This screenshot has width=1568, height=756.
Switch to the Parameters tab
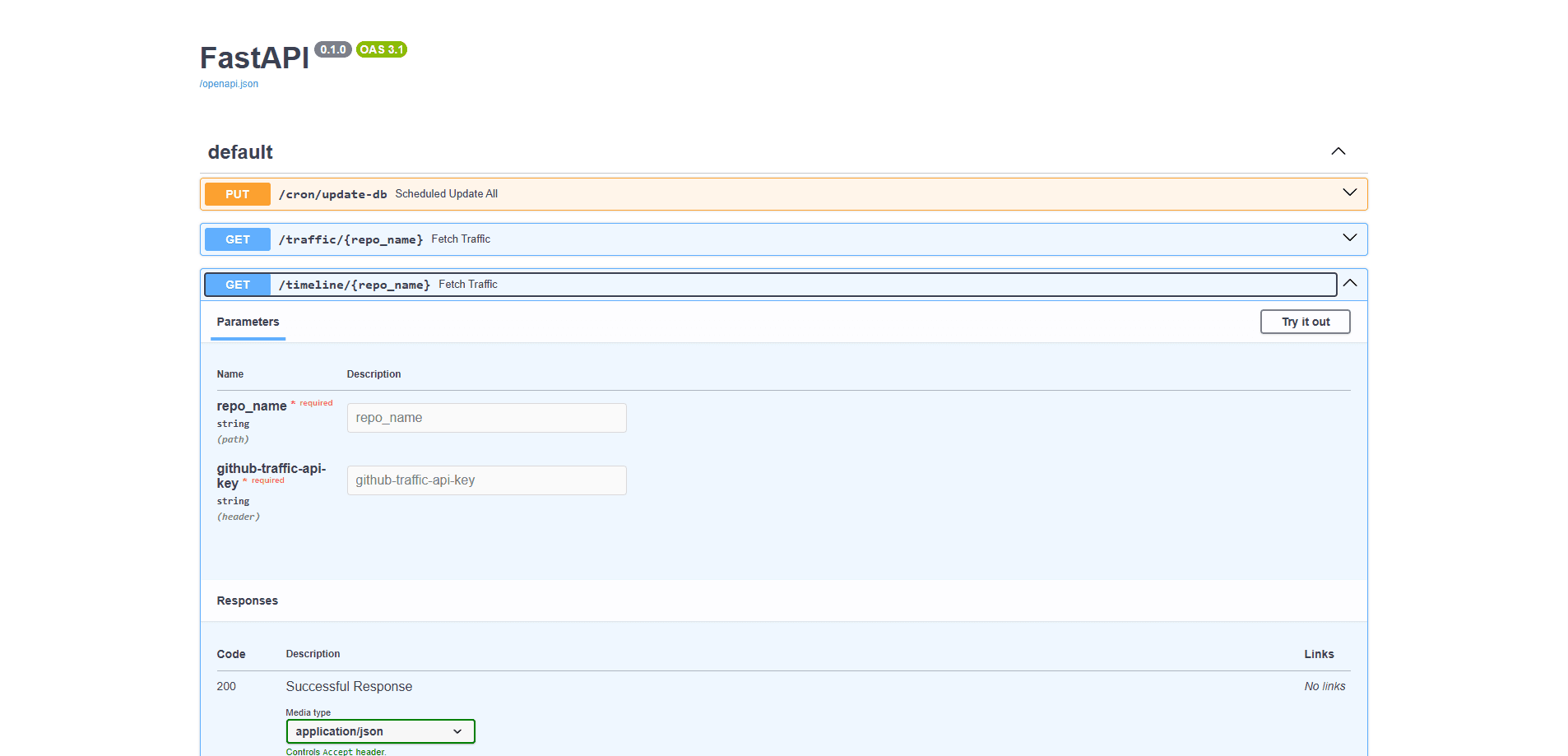pyautogui.click(x=248, y=322)
